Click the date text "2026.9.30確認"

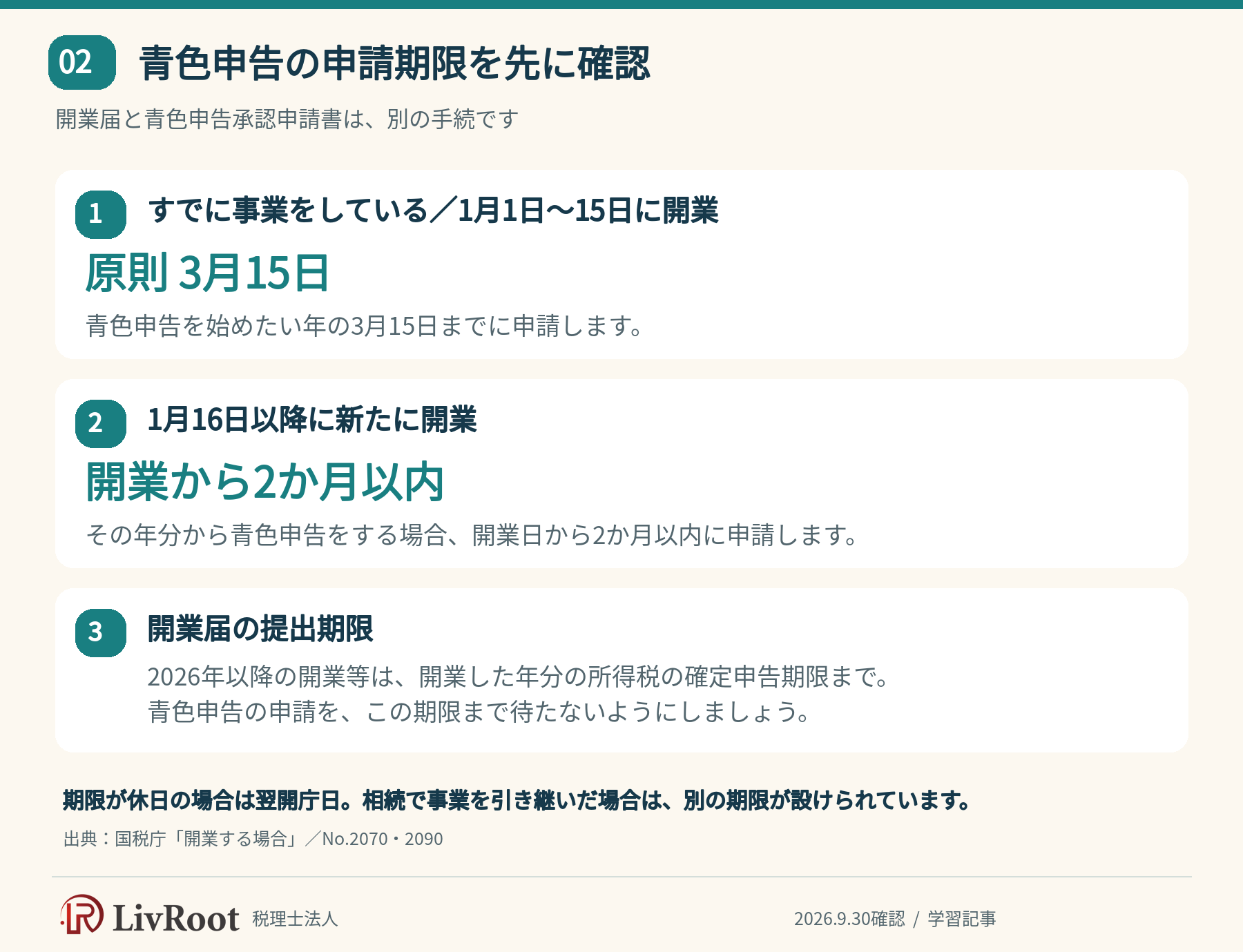(849, 919)
